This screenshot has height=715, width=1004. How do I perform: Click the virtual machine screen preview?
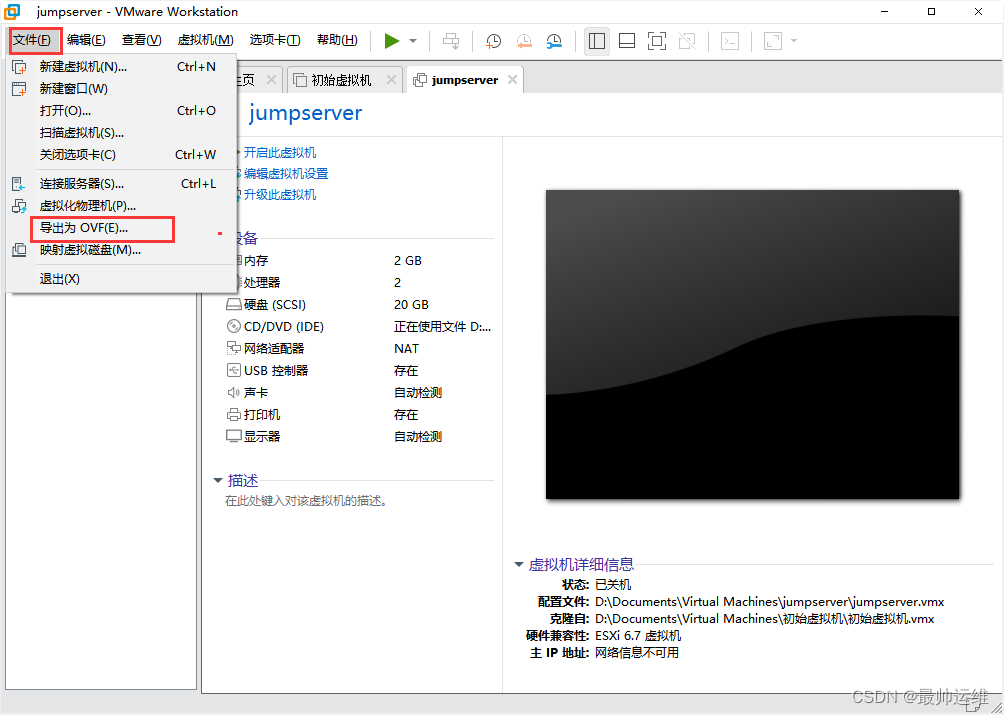(752, 344)
